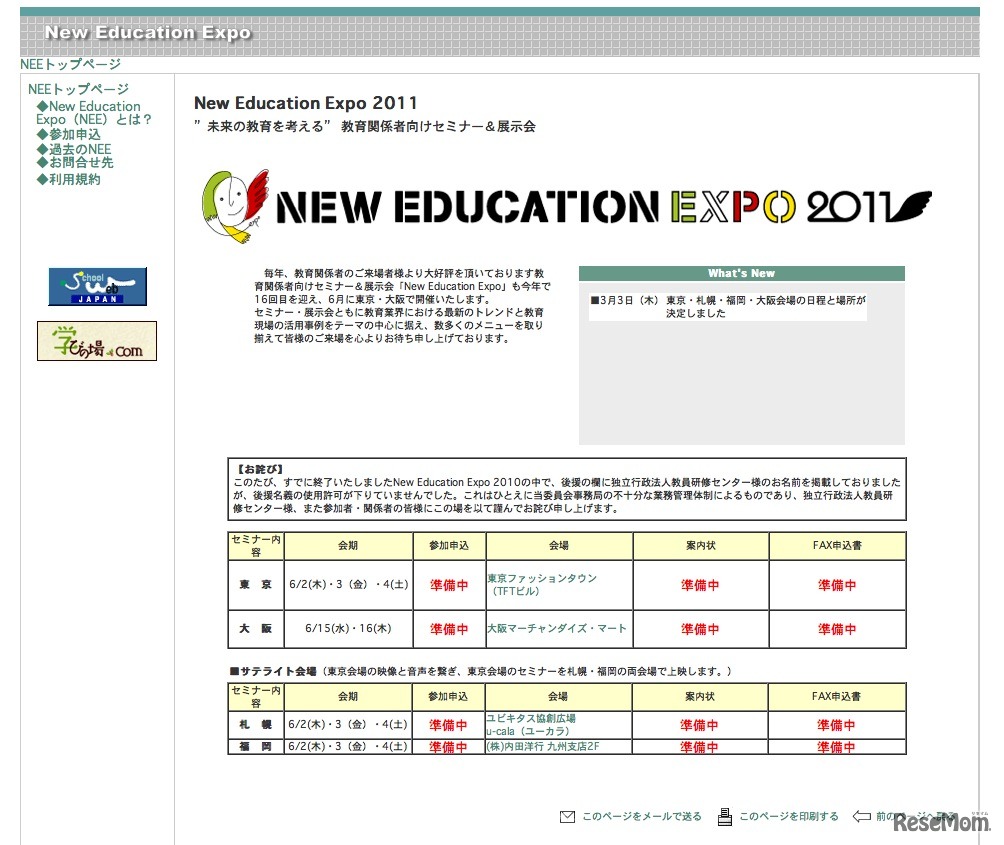
Task: View the 過去のNEE page
Action: point(78,148)
